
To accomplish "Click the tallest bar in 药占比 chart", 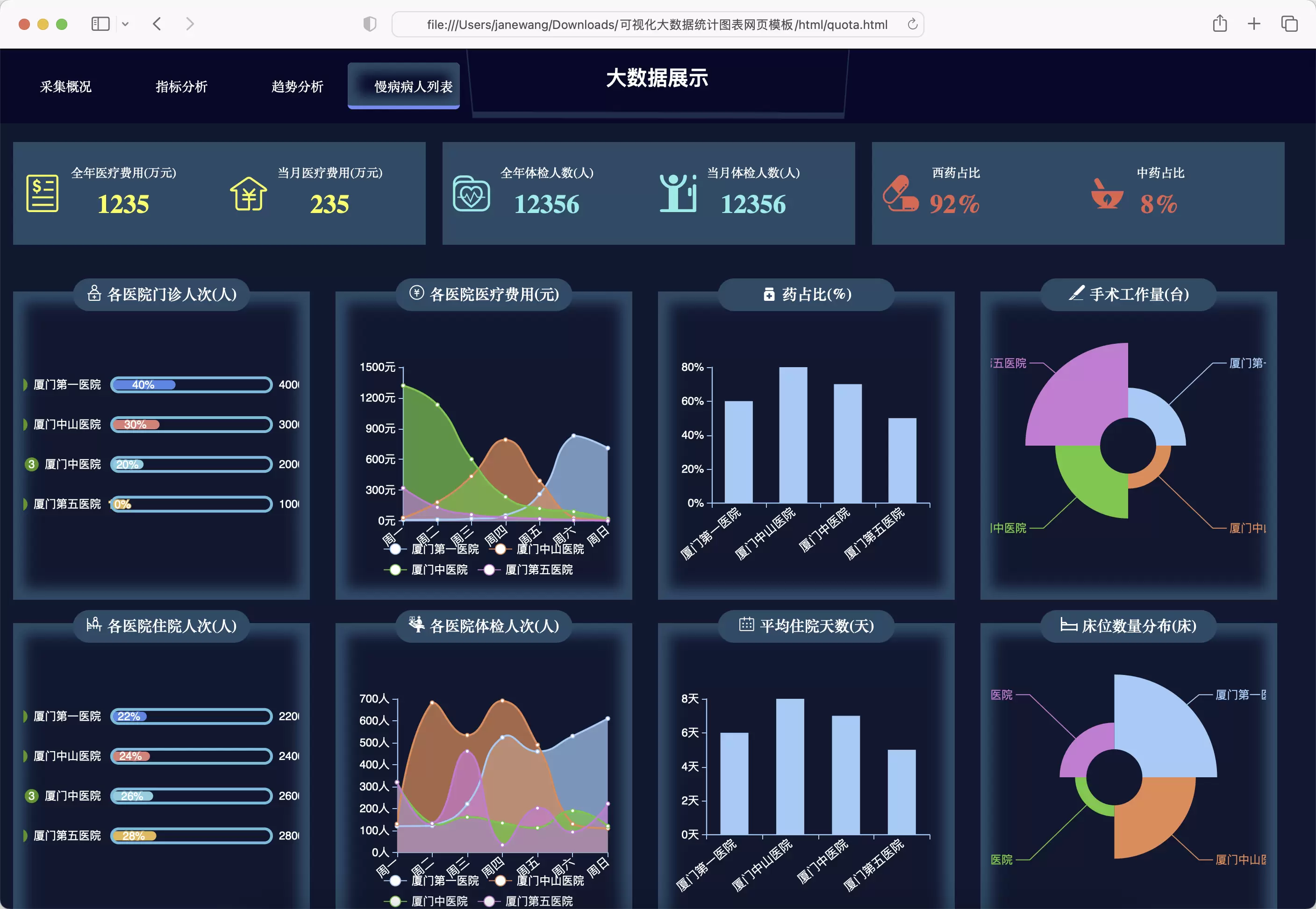I will click(x=793, y=434).
